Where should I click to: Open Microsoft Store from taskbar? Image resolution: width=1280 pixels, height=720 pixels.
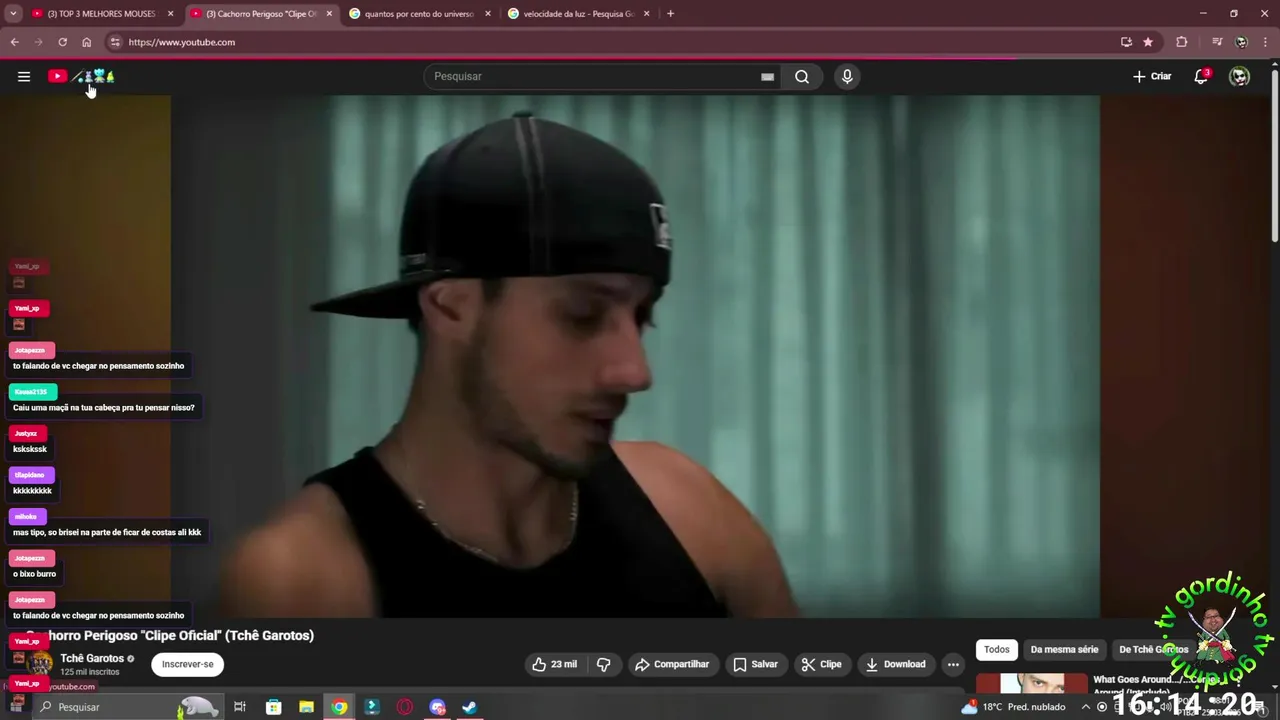[273, 707]
